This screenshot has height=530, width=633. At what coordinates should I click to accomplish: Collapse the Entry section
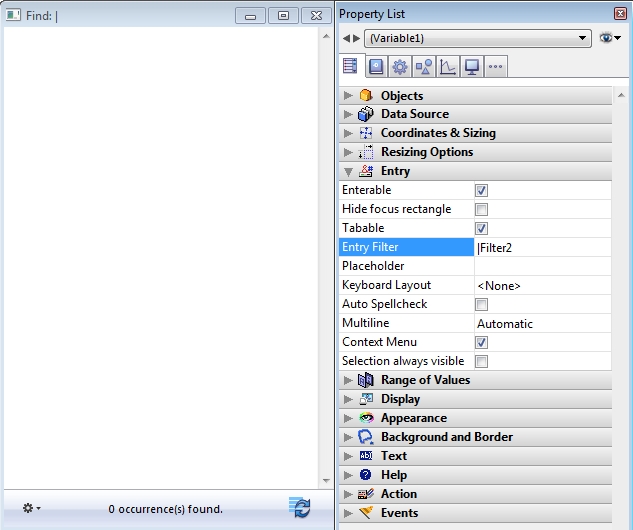coord(348,171)
